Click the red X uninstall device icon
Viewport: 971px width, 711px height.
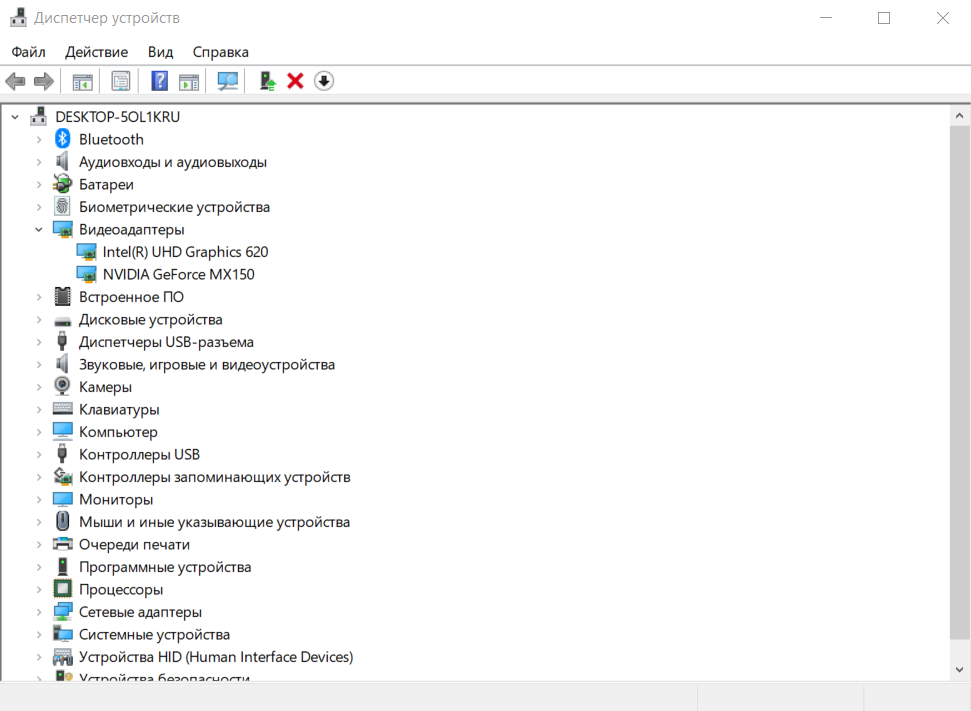tap(295, 81)
